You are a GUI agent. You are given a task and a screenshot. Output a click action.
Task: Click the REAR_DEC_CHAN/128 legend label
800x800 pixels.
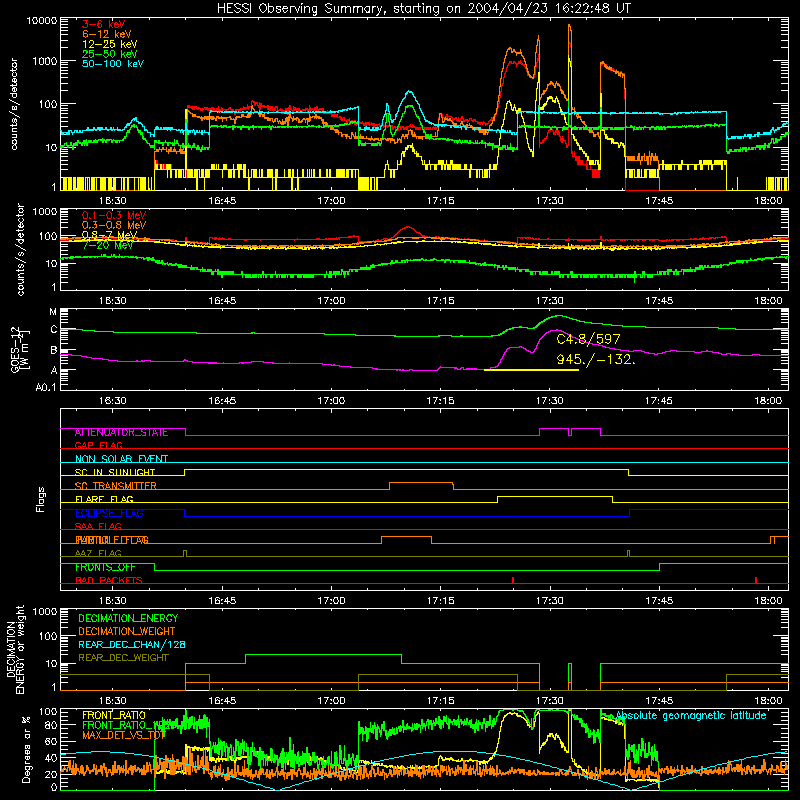pyautogui.click(x=132, y=644)
